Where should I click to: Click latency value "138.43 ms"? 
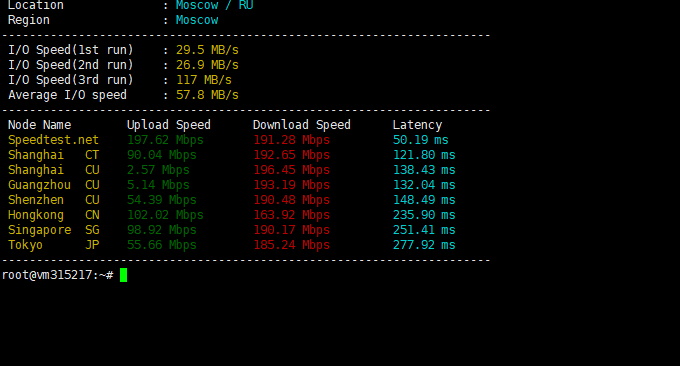424,170
